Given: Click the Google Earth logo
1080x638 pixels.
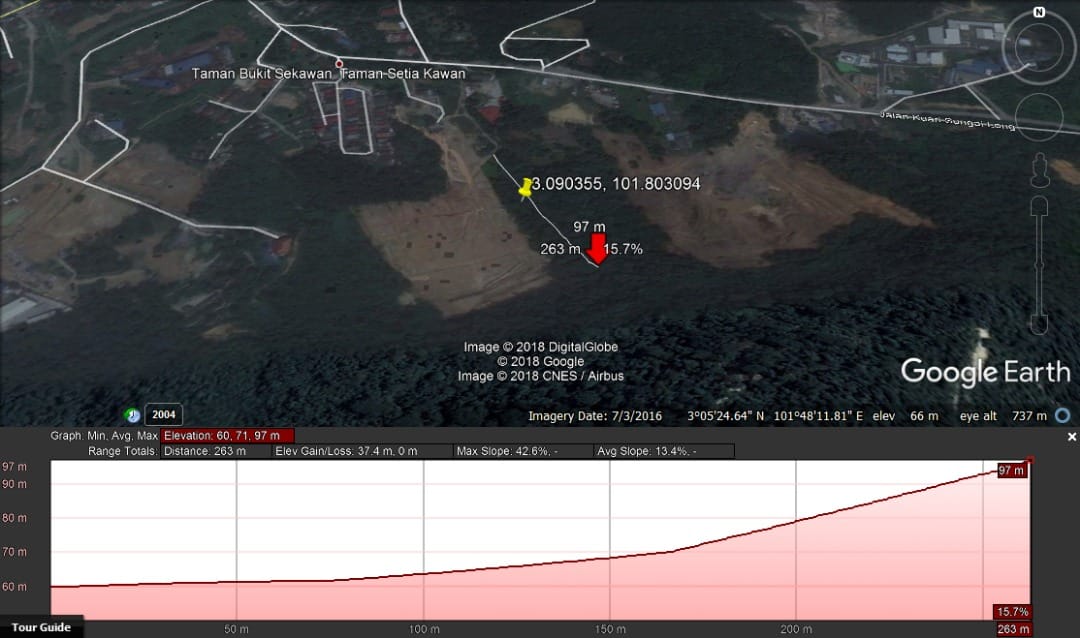Looking at the screenshot, I should pyautogui.click(x=984, y=372).
